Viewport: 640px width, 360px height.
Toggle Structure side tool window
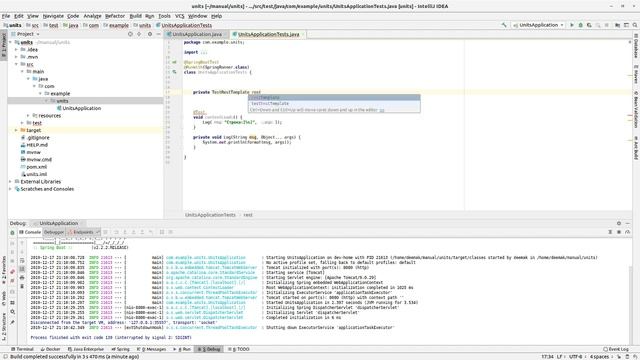point(4,326)
